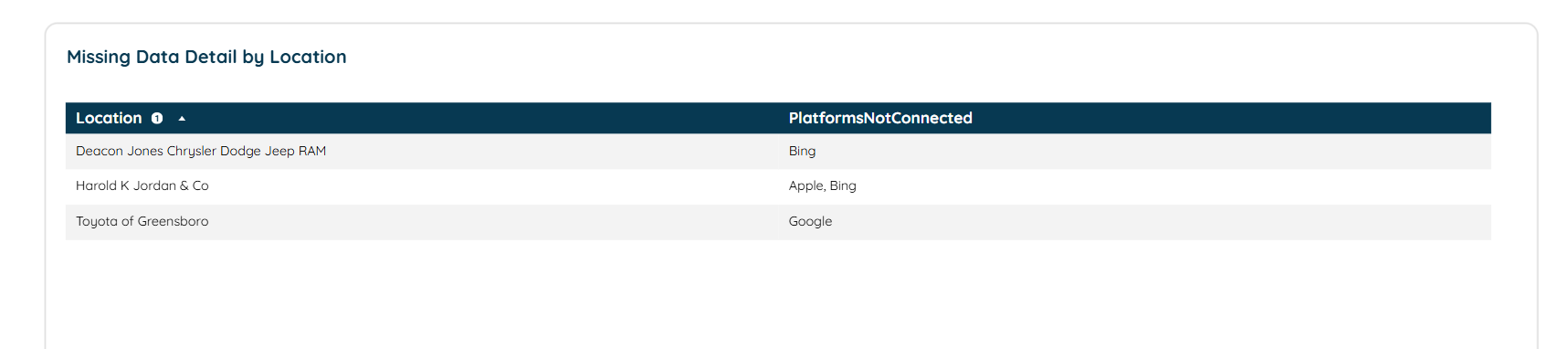
Task: Click the word Chrysler in the first row
Action: (x=192, y=151)
